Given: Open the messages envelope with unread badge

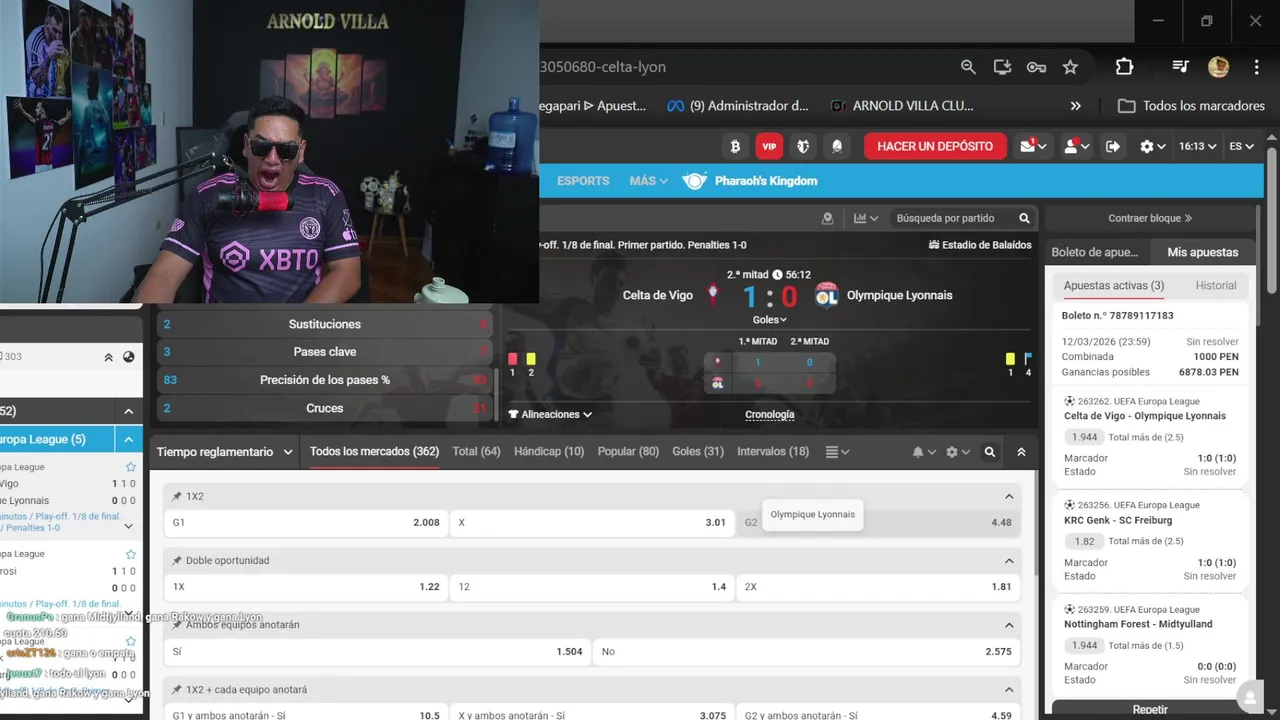Looking at the screenshot, I should coord(1033,146).
